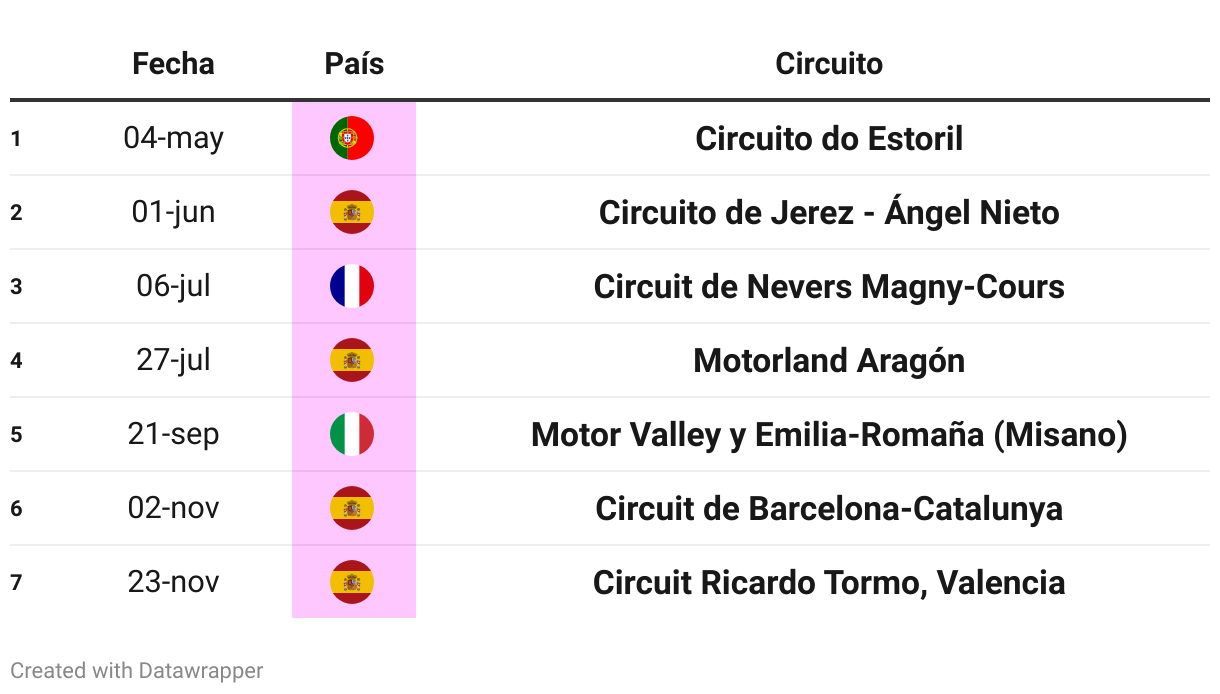
Task: Click the Spain flag for 02-nov
Action: (x=352, y=508)
